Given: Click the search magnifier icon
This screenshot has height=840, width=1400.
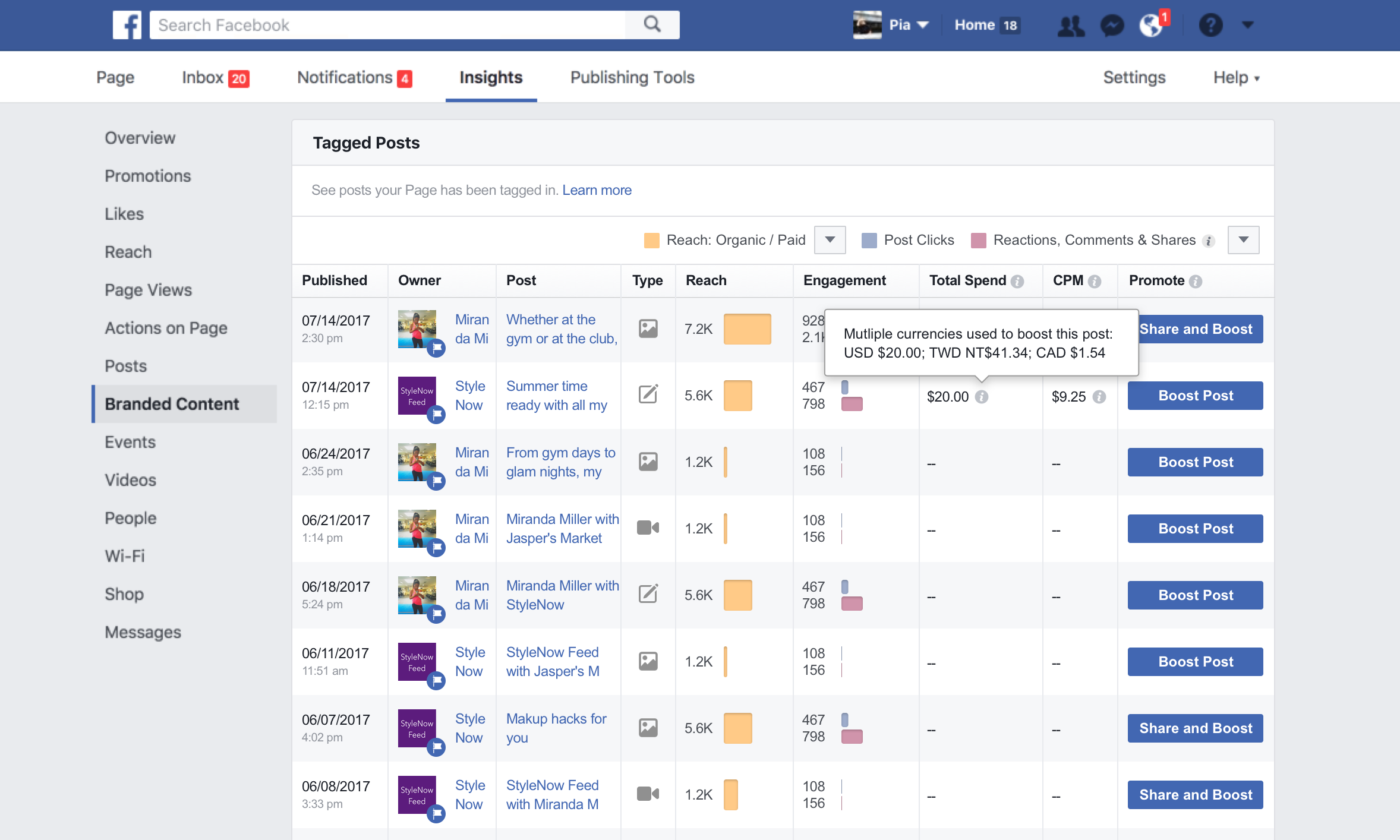Looking at the screenshot, I should [x=652, y=24].
